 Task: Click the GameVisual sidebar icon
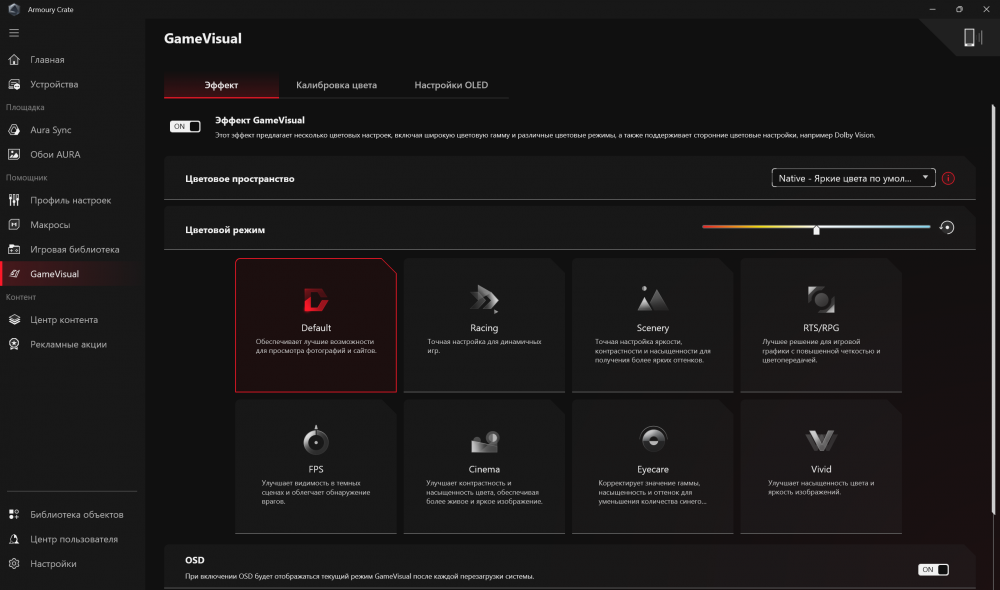[x=14, y=274]
